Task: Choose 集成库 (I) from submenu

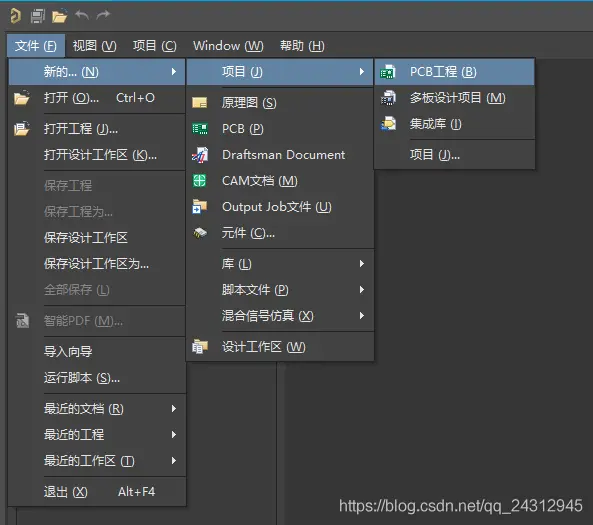Action: (454, 124)
